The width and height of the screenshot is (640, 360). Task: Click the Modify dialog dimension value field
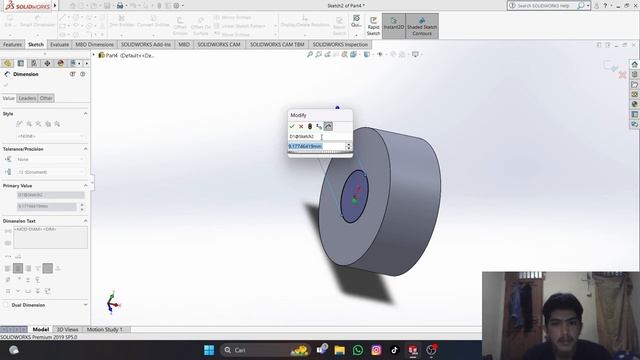[x=316, y=146]
